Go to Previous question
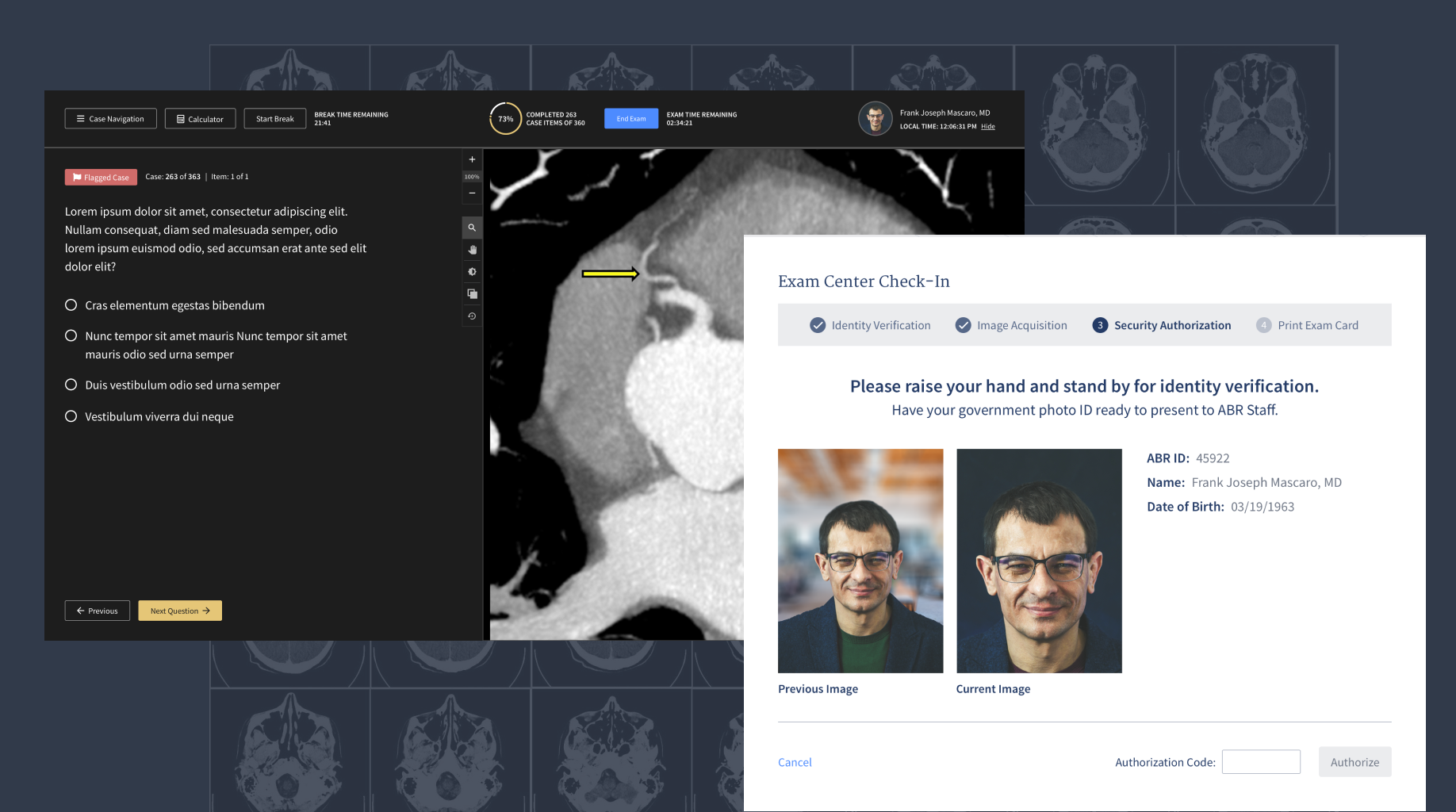Viewport: 1456px width, 812px height. [x=97, y=611]
